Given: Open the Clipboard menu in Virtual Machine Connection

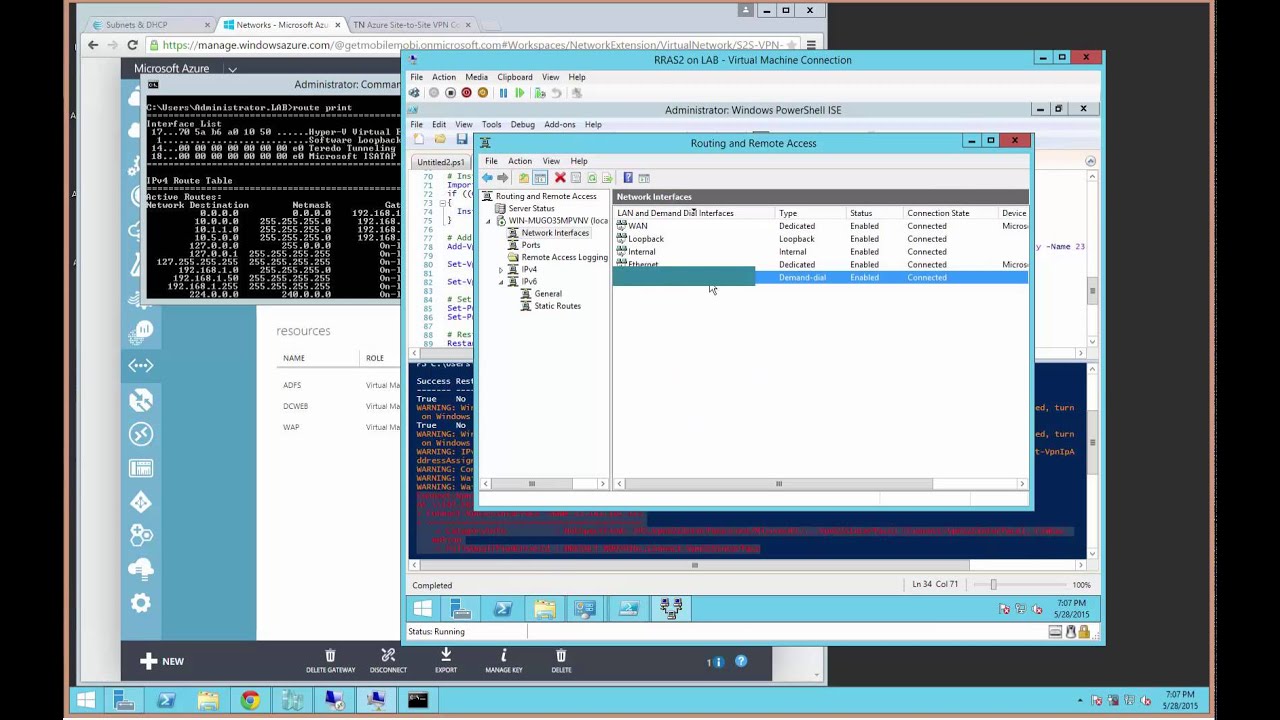Looking at the screenshot, I should pos(515,77).
